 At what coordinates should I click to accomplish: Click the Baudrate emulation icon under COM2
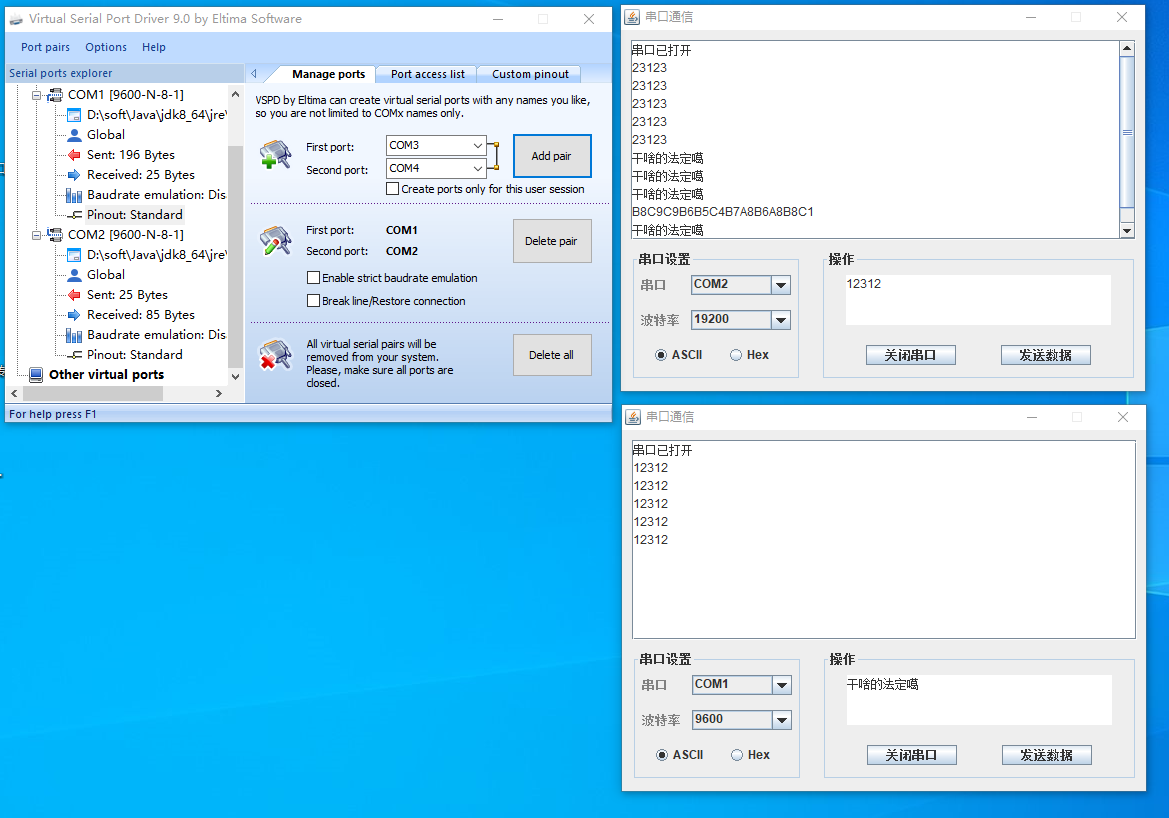(x=74, y=335)
